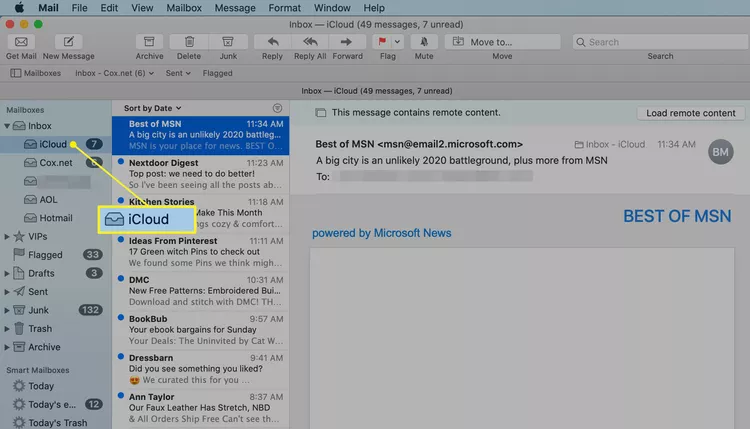Select the iCloud inbox in the sidebar
Viewport: 750px width, 429px height.
pos(56,144)
